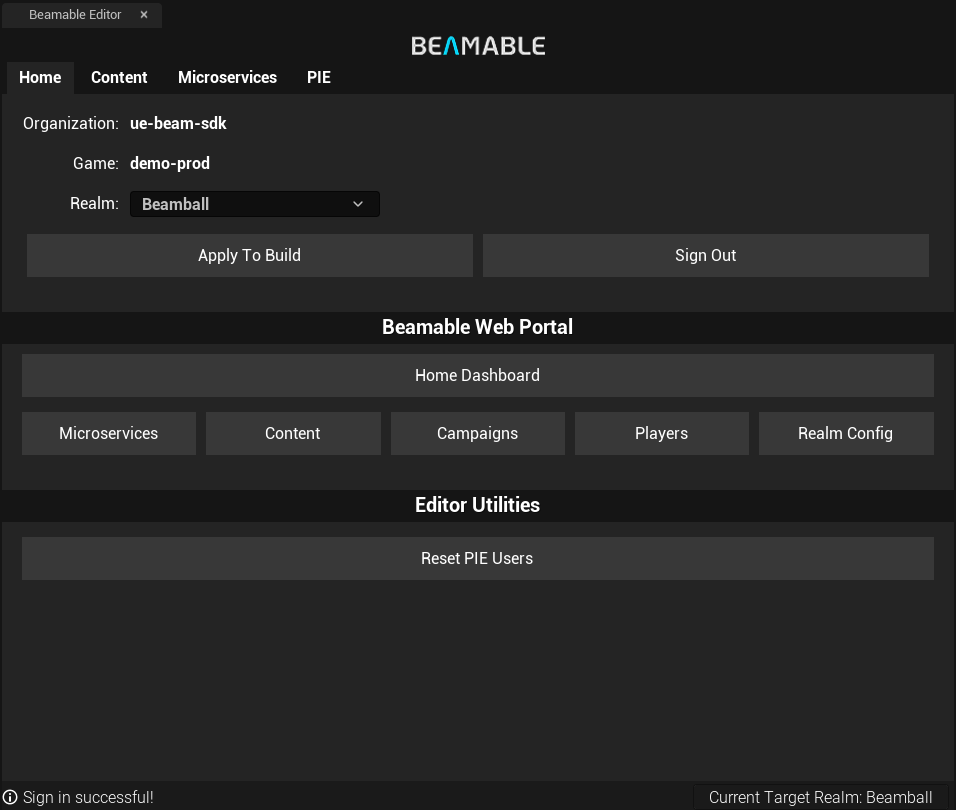Open the Content tab

[x=119, y=77]
